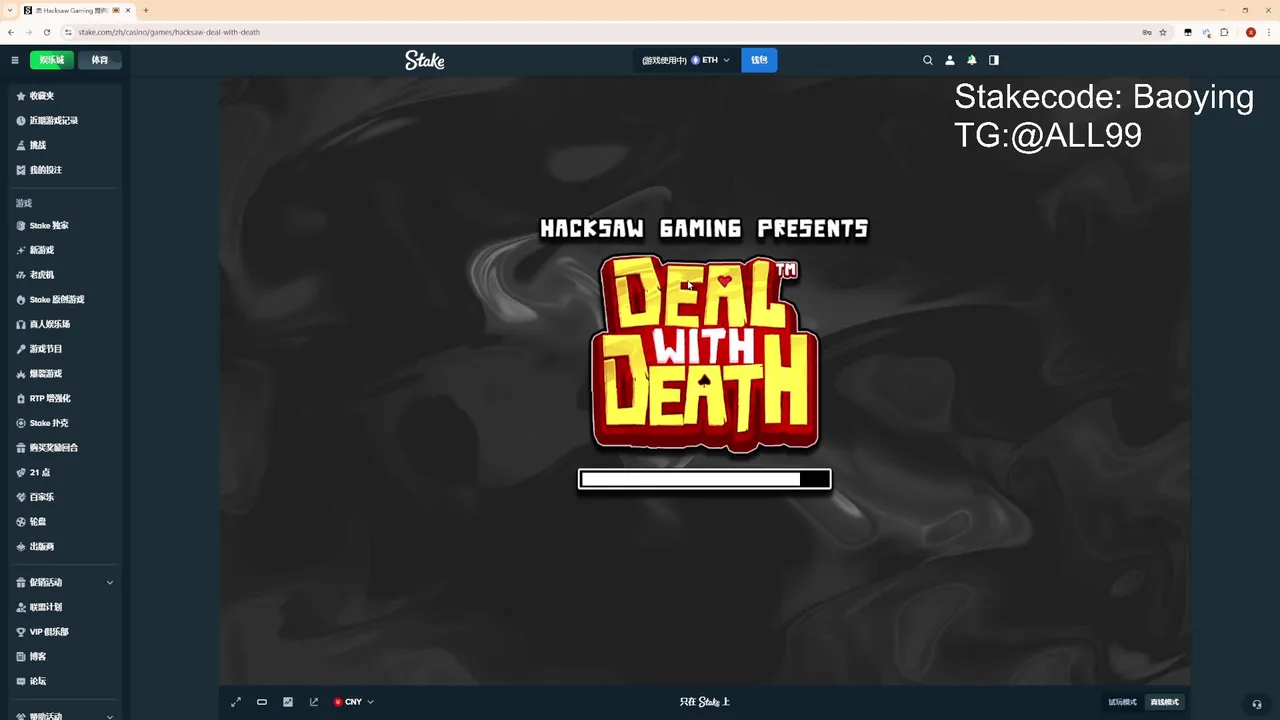
Task: Open notifications bell icon
Action: [971, 60]
